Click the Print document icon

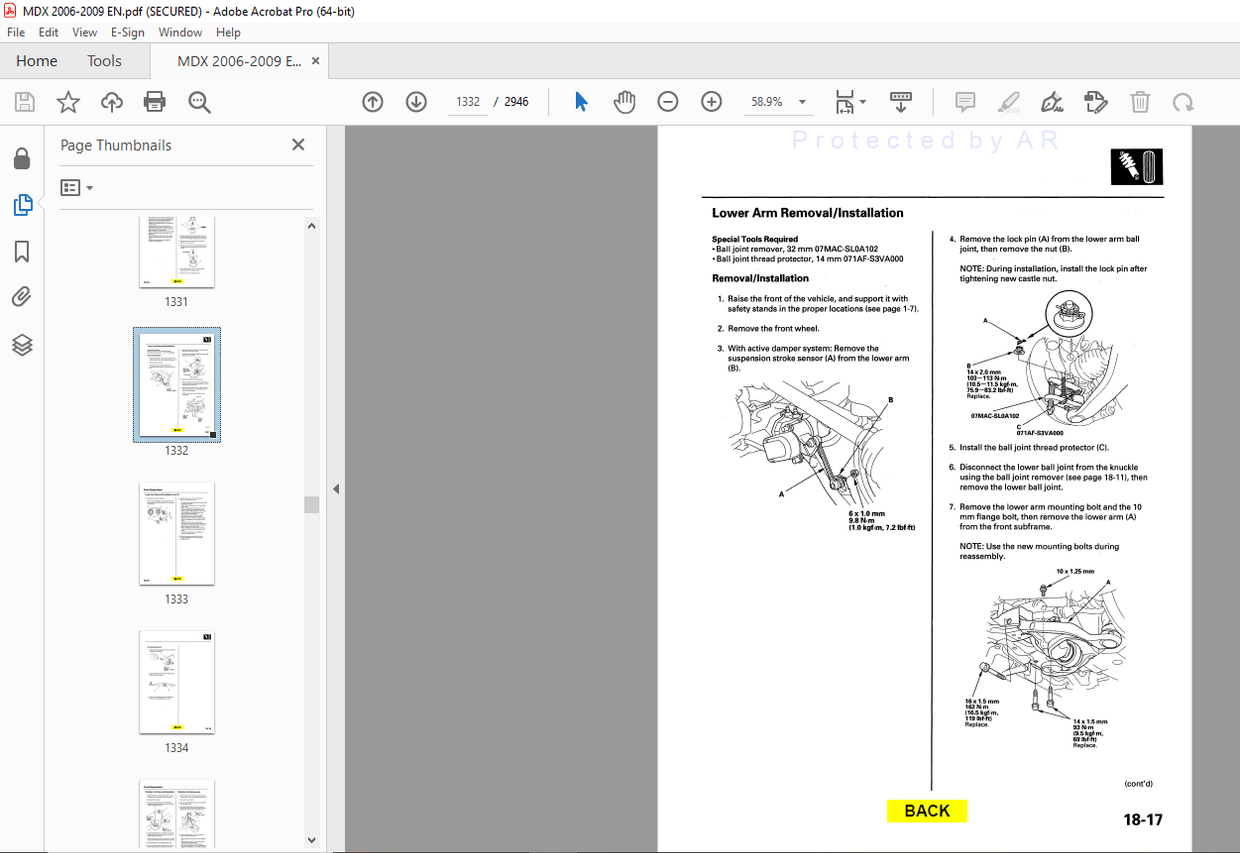click(x=153, y=101)
